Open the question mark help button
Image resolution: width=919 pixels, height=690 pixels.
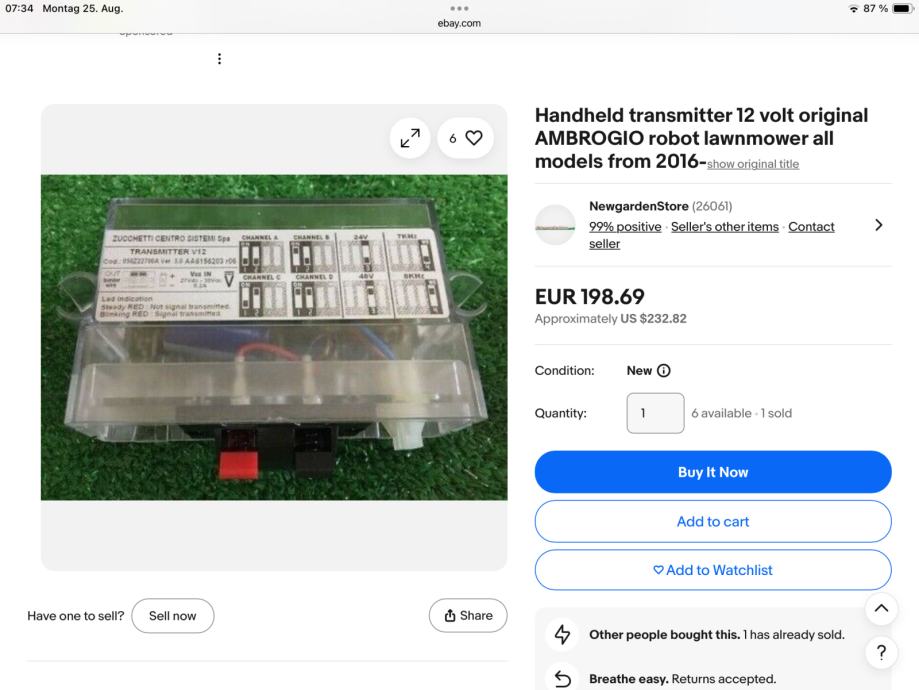click(881, 652)
